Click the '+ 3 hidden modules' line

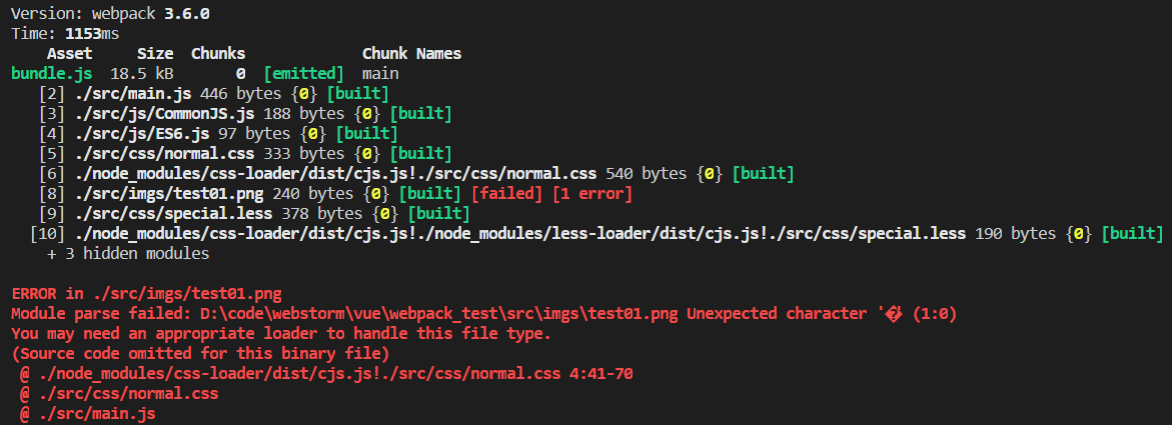point(128,254)
